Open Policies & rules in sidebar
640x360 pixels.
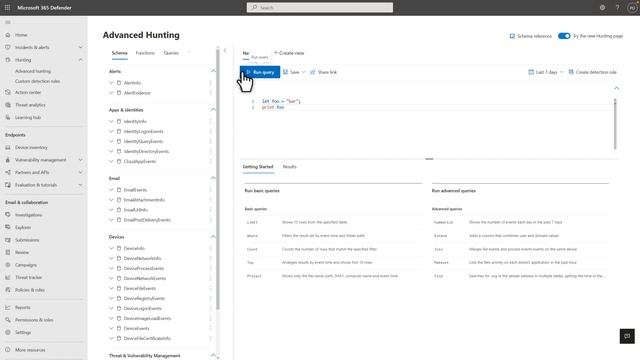[x=30, y=290]
